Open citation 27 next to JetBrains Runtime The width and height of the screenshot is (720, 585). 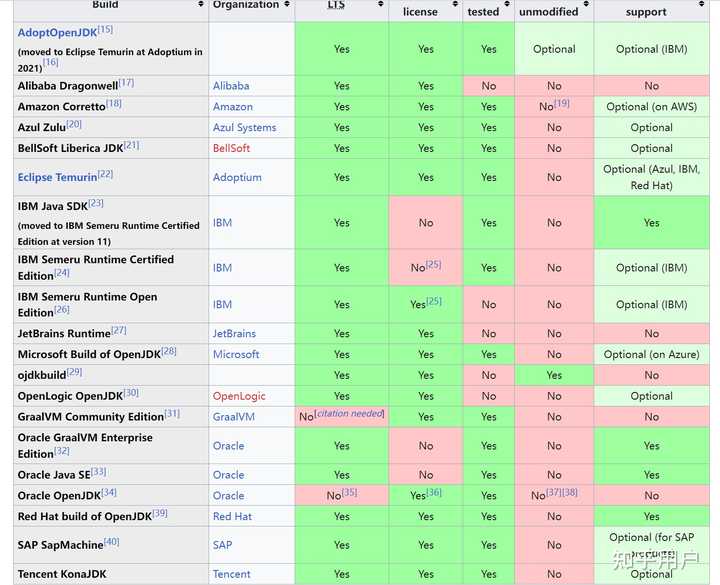[x=118, y=330]
